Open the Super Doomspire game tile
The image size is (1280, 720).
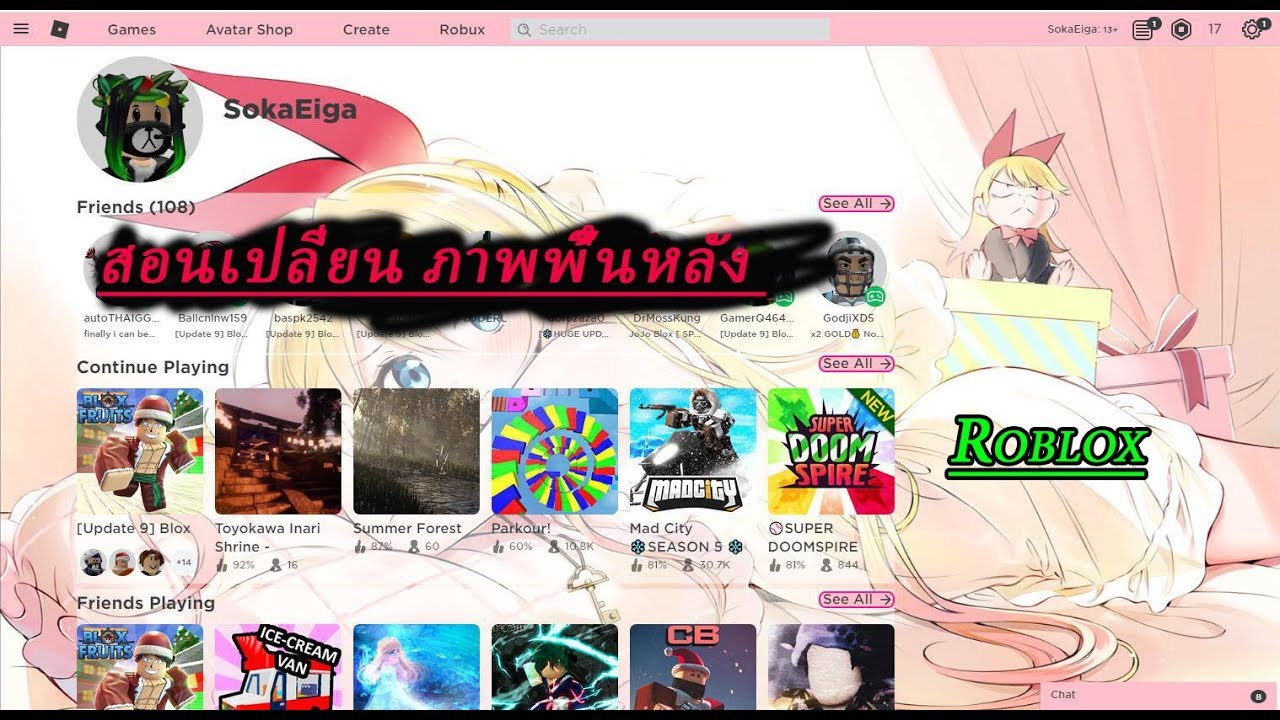click(831, 451)
